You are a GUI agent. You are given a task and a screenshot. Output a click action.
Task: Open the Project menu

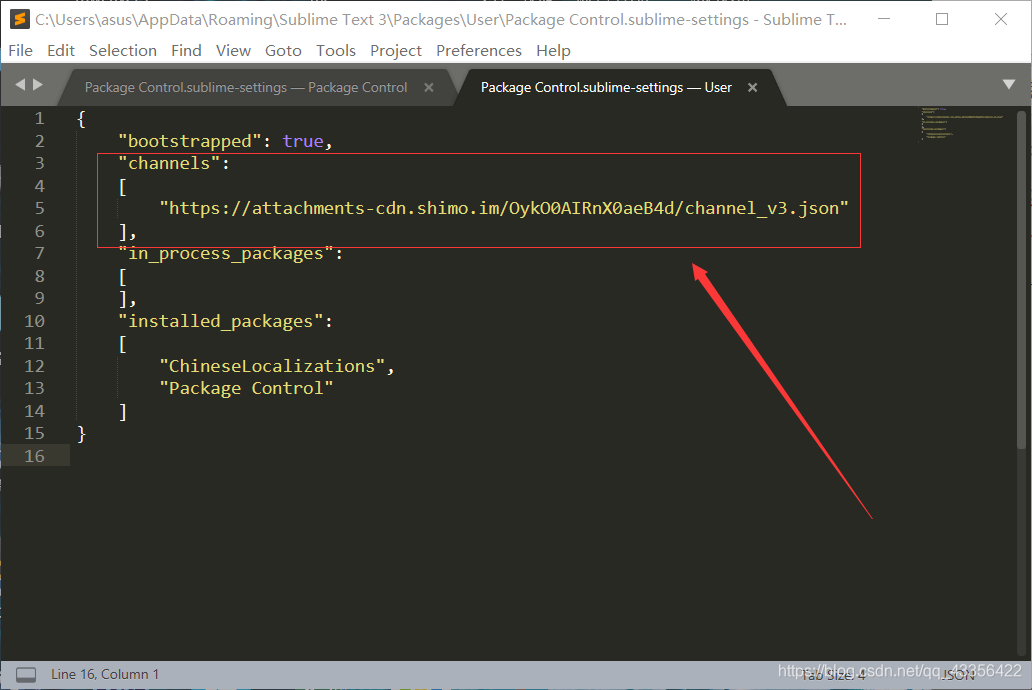coord(396,51)
